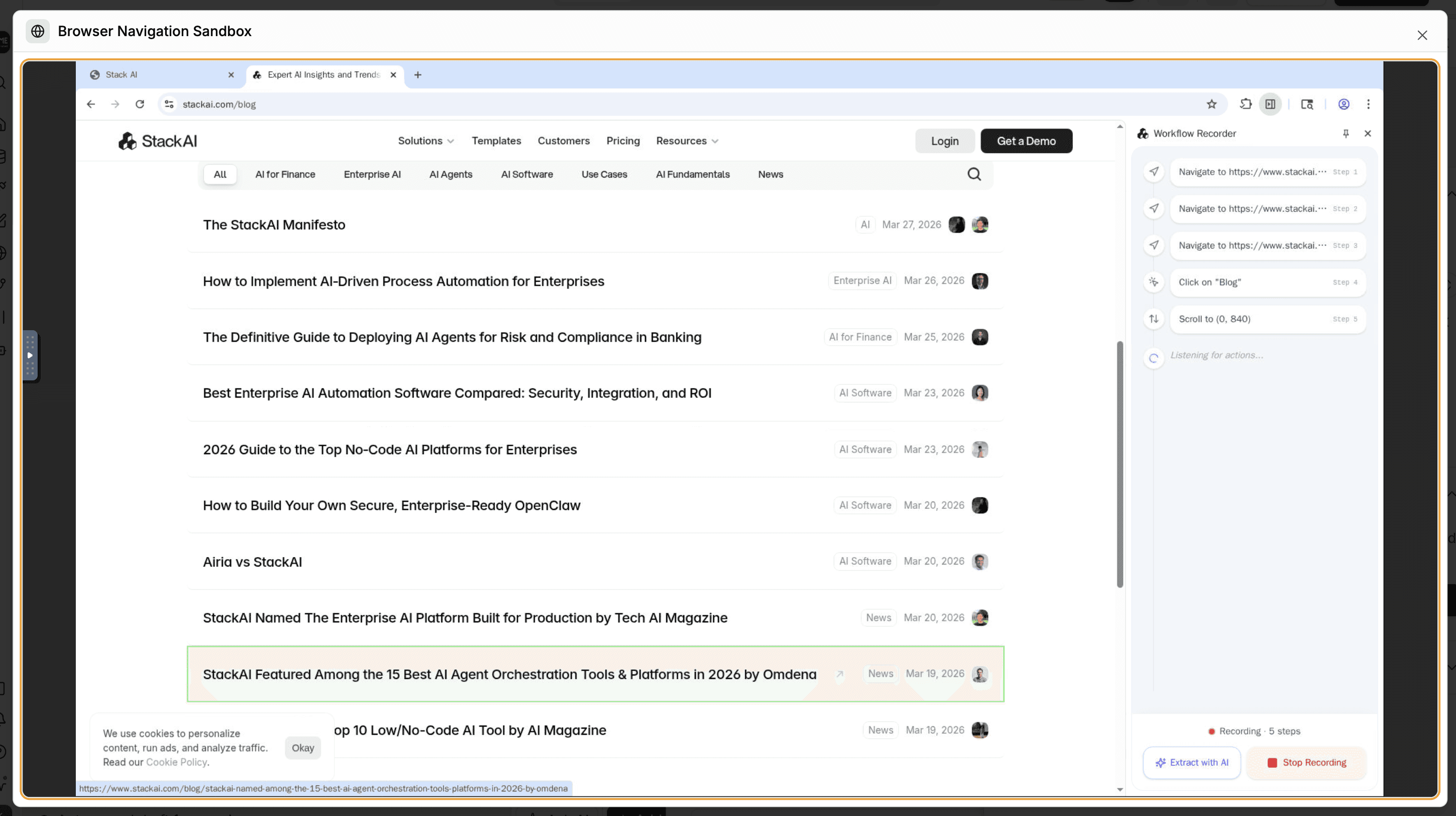Expand the Resources dropdown menu
This screenshot has height=816, width=1456.
(687, 141)
